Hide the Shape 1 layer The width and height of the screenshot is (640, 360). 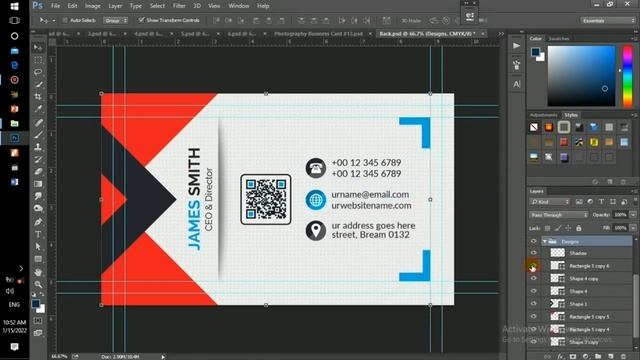click(x=533, y=304)
